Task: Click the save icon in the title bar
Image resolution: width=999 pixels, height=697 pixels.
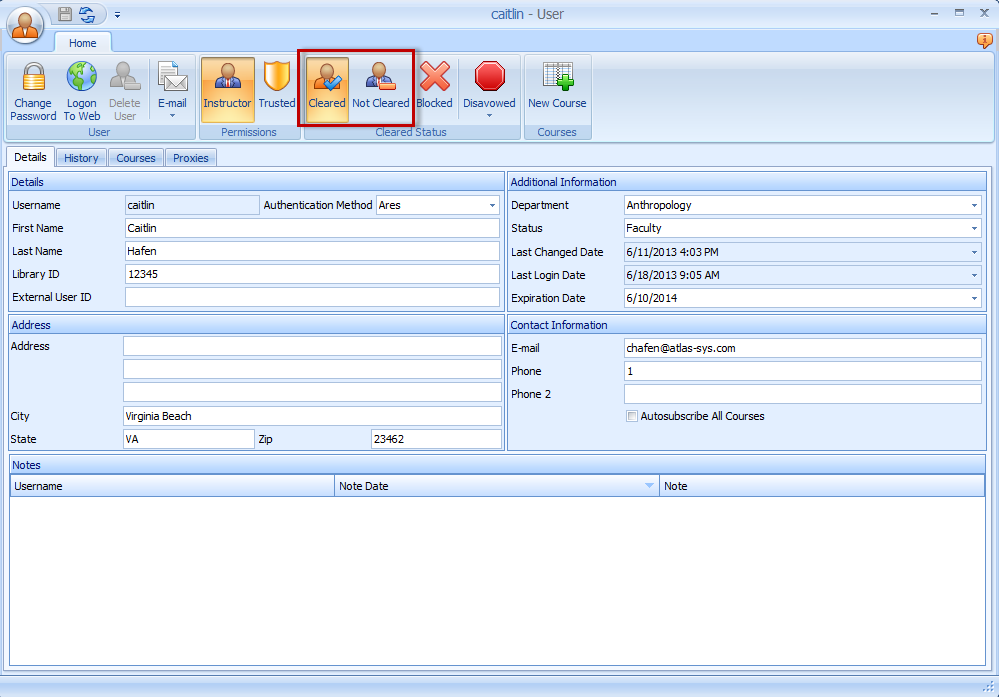Action: 64,14
